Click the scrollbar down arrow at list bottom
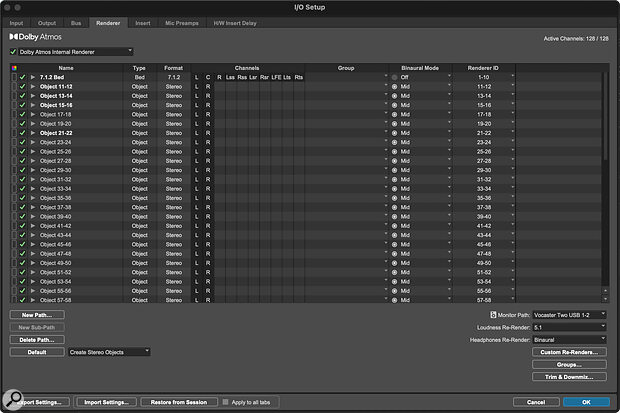 coord(605,299)
